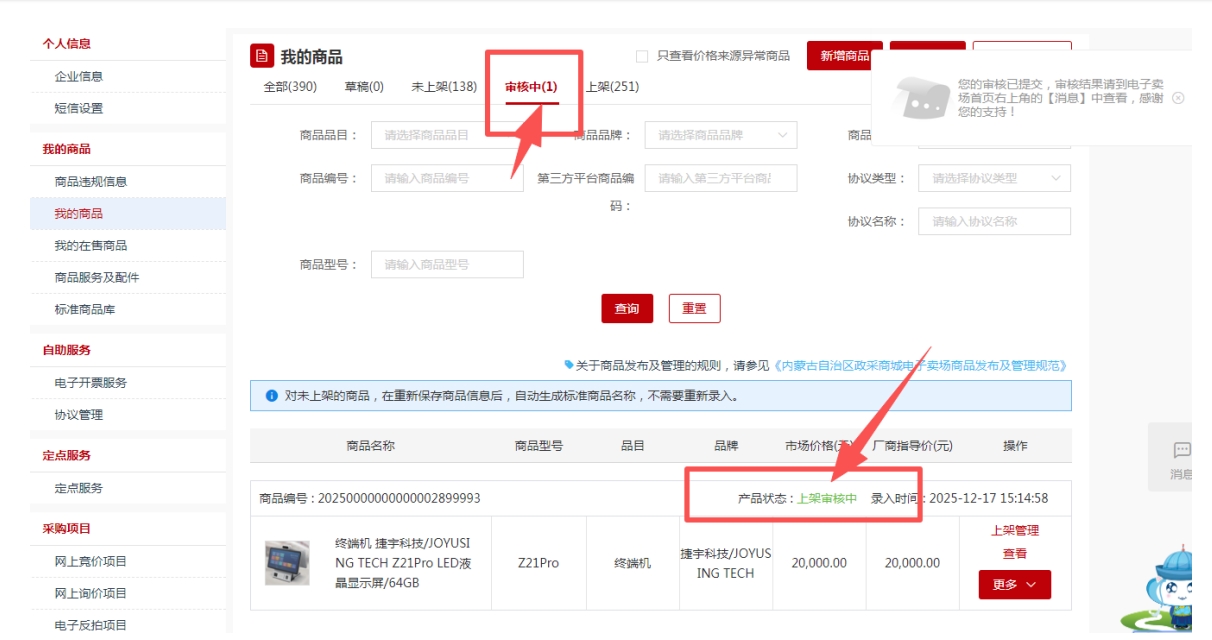Image resolution: width=1212 pixels, height=640 pixels.
Task: Click the 商品编号 input field
Action: (447, 179)
